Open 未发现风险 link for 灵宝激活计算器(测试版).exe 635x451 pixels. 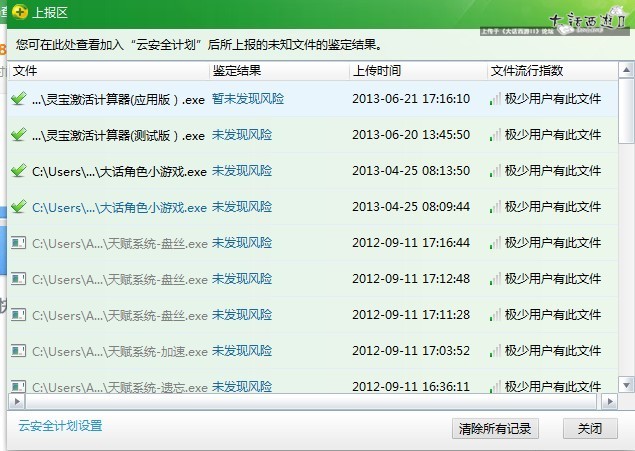pyautogui.click(x=242, y=135)
